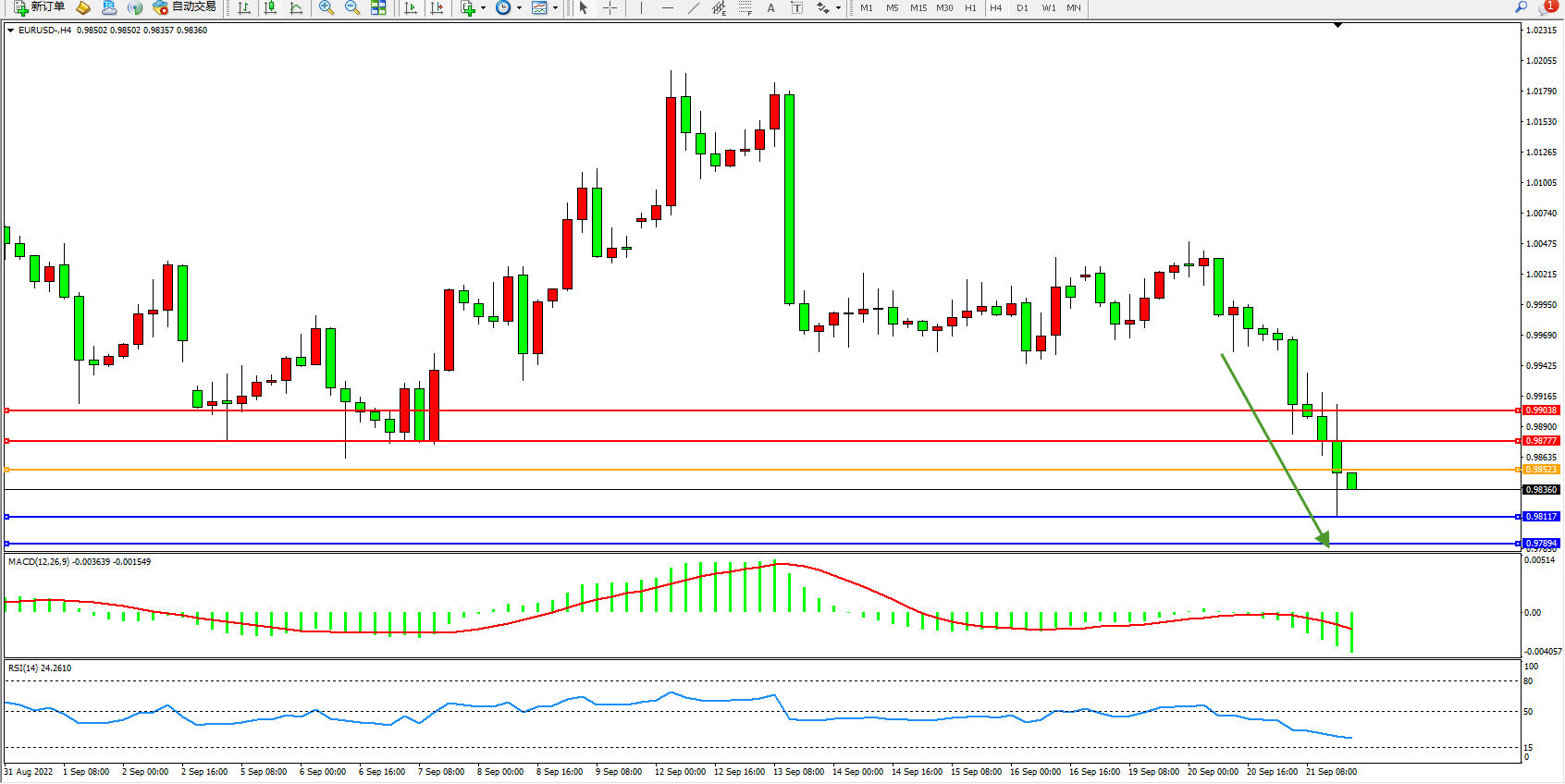
Task: Select the Fibonacci retracement tool
Action: click(x=746, y=7)
